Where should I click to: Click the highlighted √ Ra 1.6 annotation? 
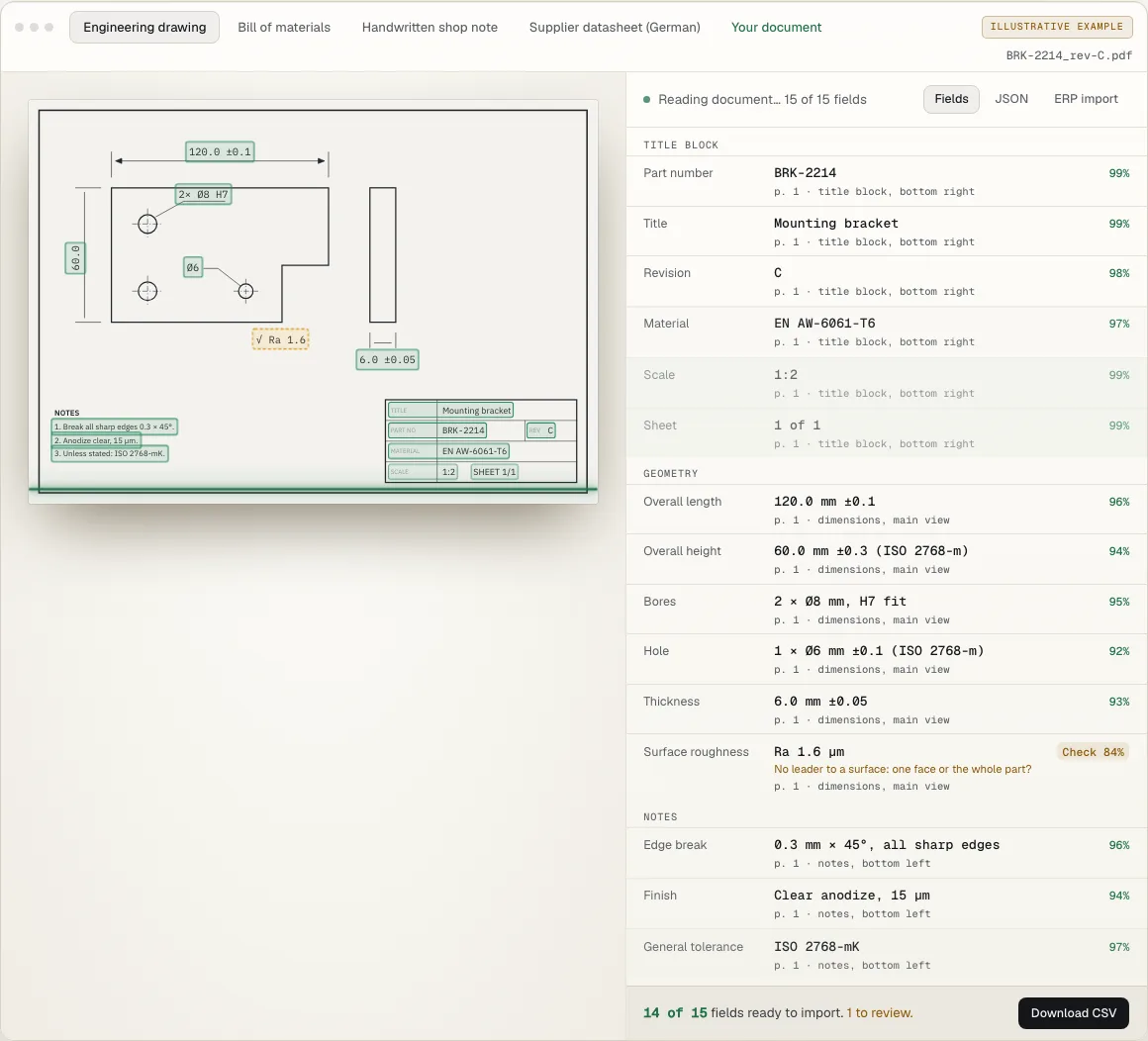pyautogui.click(x=280, y=339)
